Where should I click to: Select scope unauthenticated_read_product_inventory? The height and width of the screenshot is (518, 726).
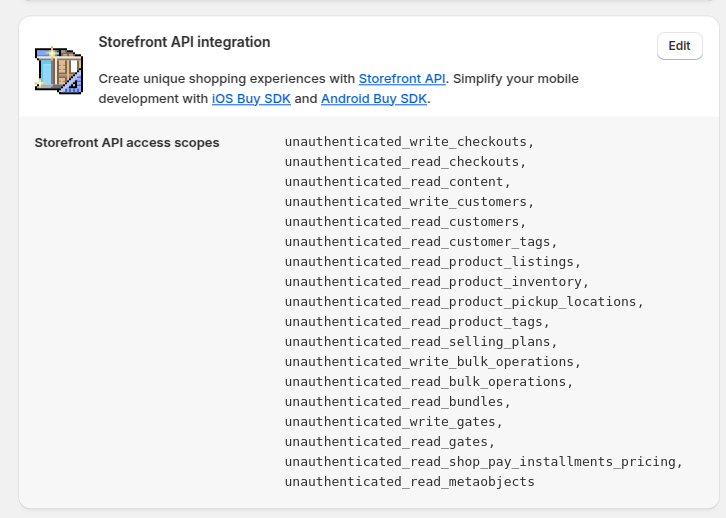click(x=433, y=281)
